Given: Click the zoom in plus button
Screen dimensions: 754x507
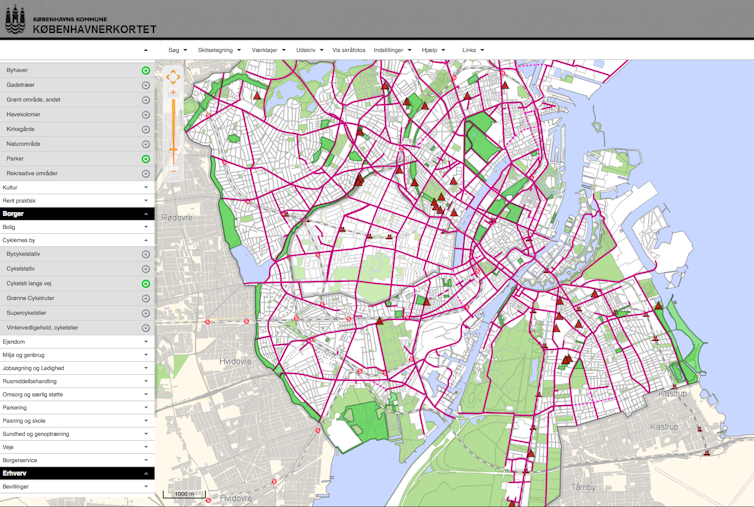Looking at the screenshot, I should pyautogui.click(x=173, y=93).
